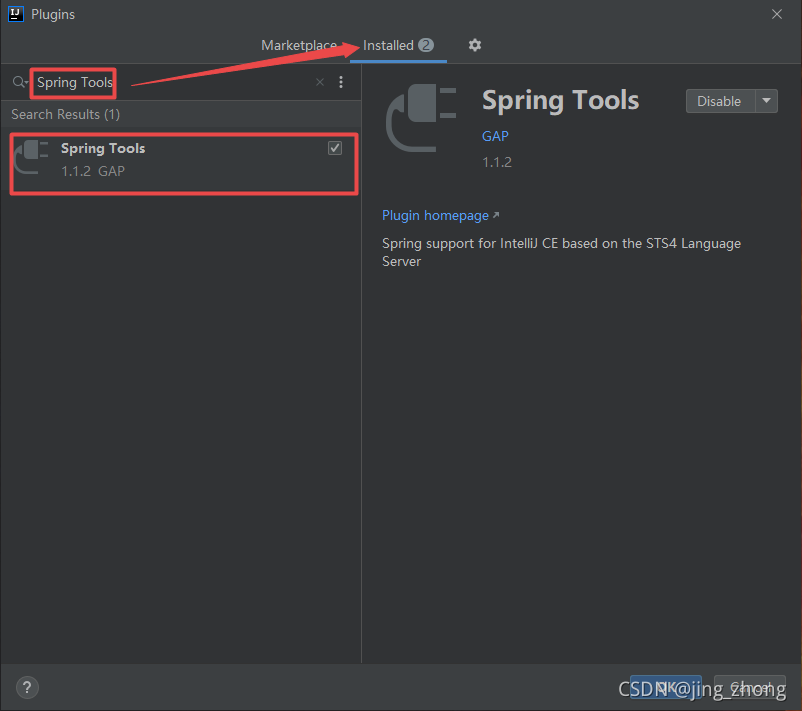Click the search magnifier history icon

pyautogui.click(x=20, y=82)
